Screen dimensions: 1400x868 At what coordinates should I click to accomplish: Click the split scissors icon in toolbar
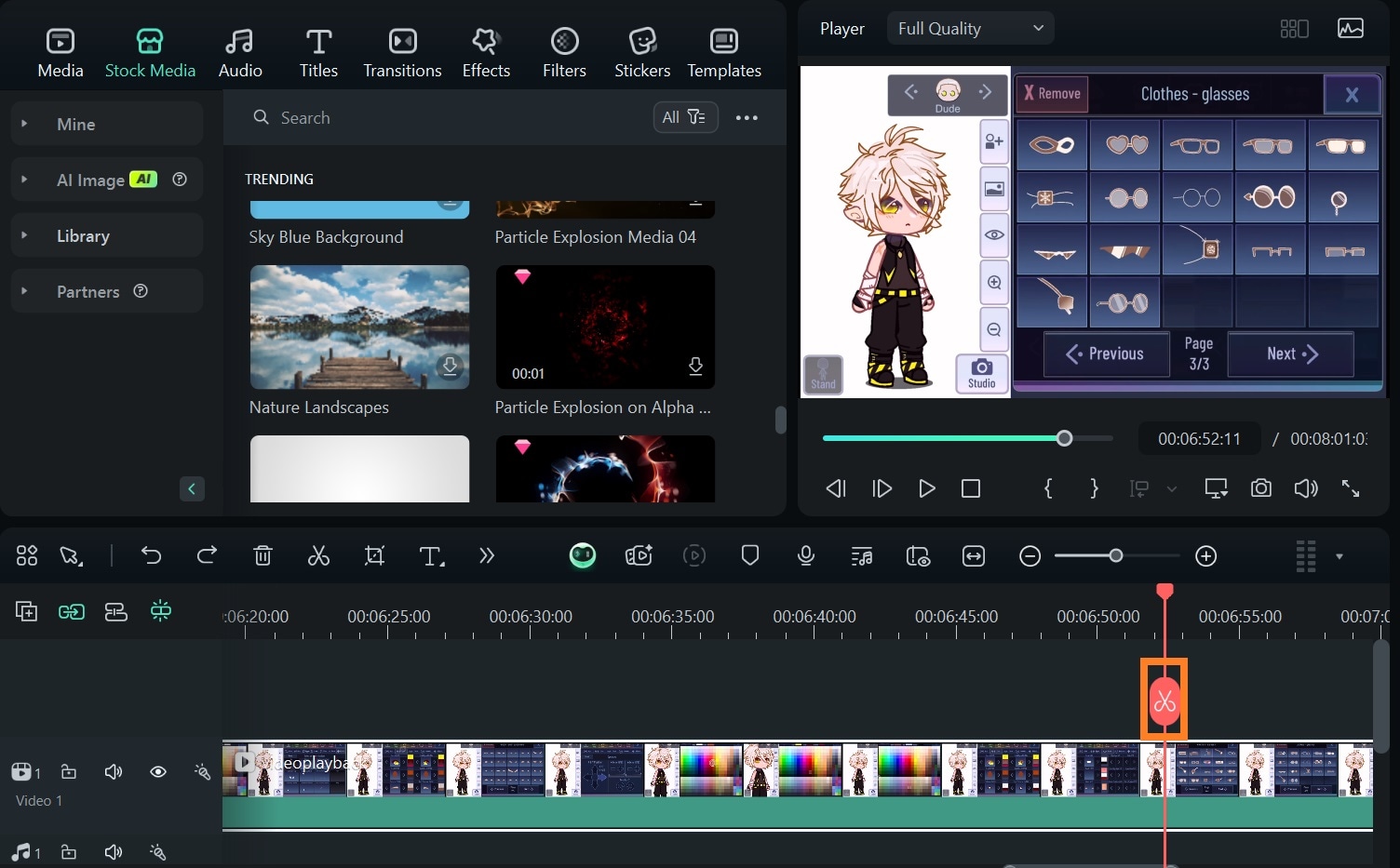tap(318, 556)
